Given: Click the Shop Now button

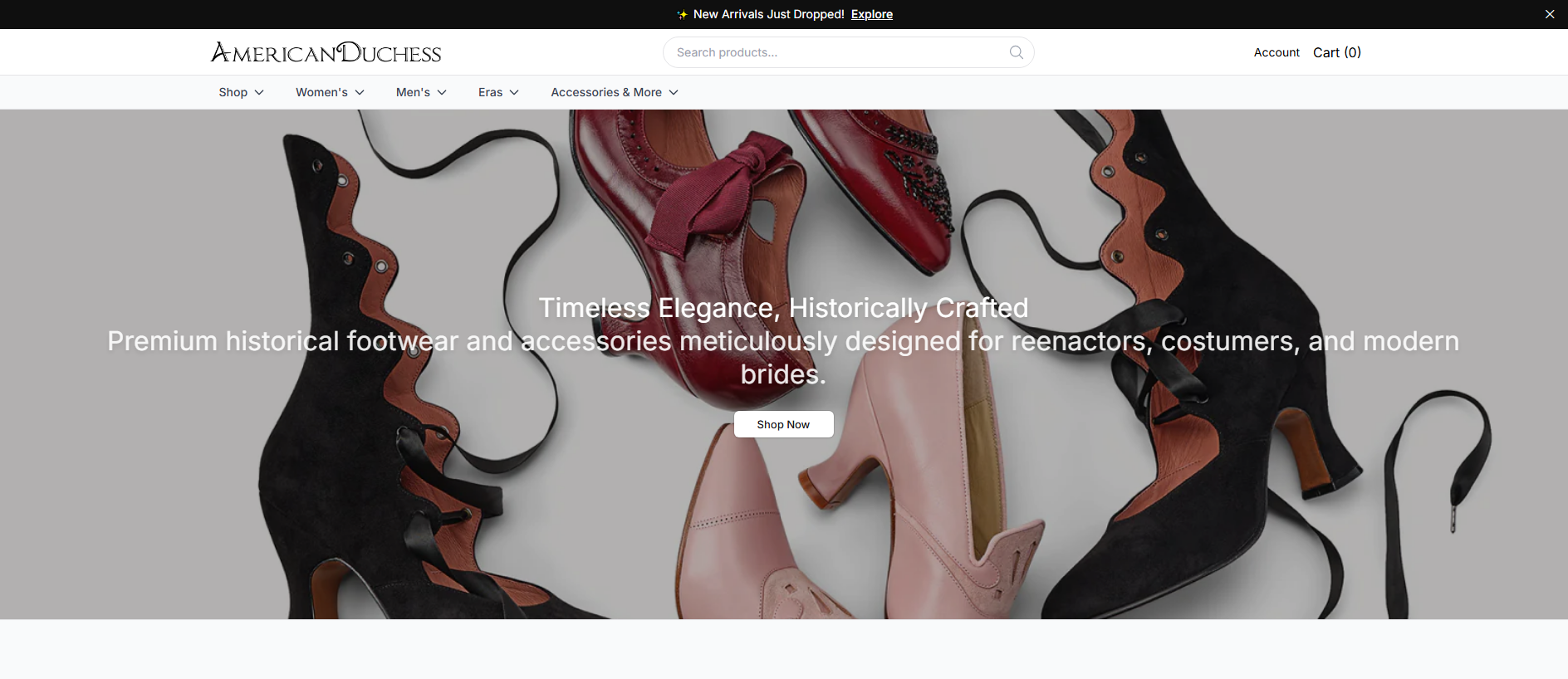Looking at the screenshot, I should tap(783, 424).
